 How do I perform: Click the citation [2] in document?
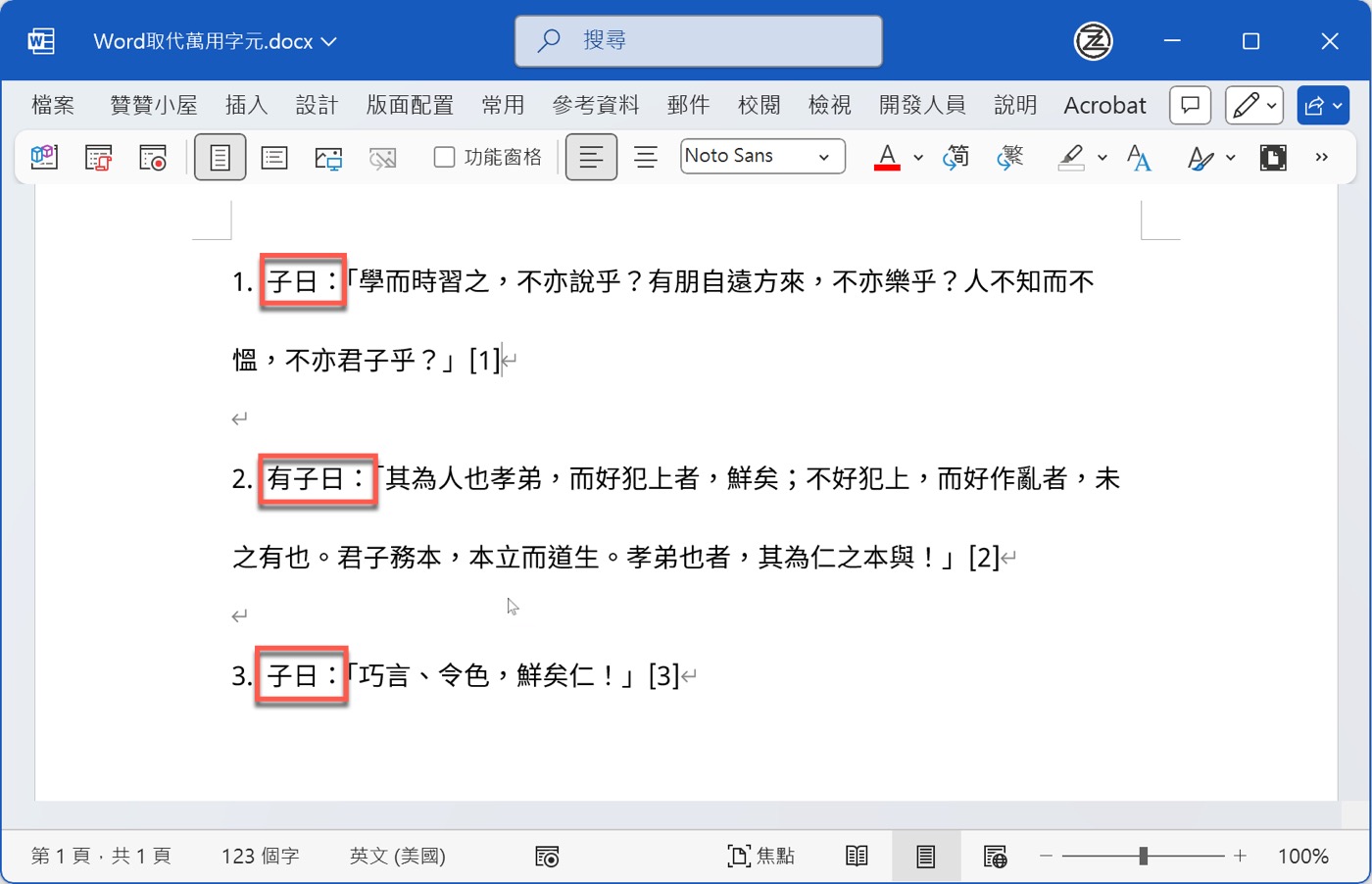(x=984, y=558)
